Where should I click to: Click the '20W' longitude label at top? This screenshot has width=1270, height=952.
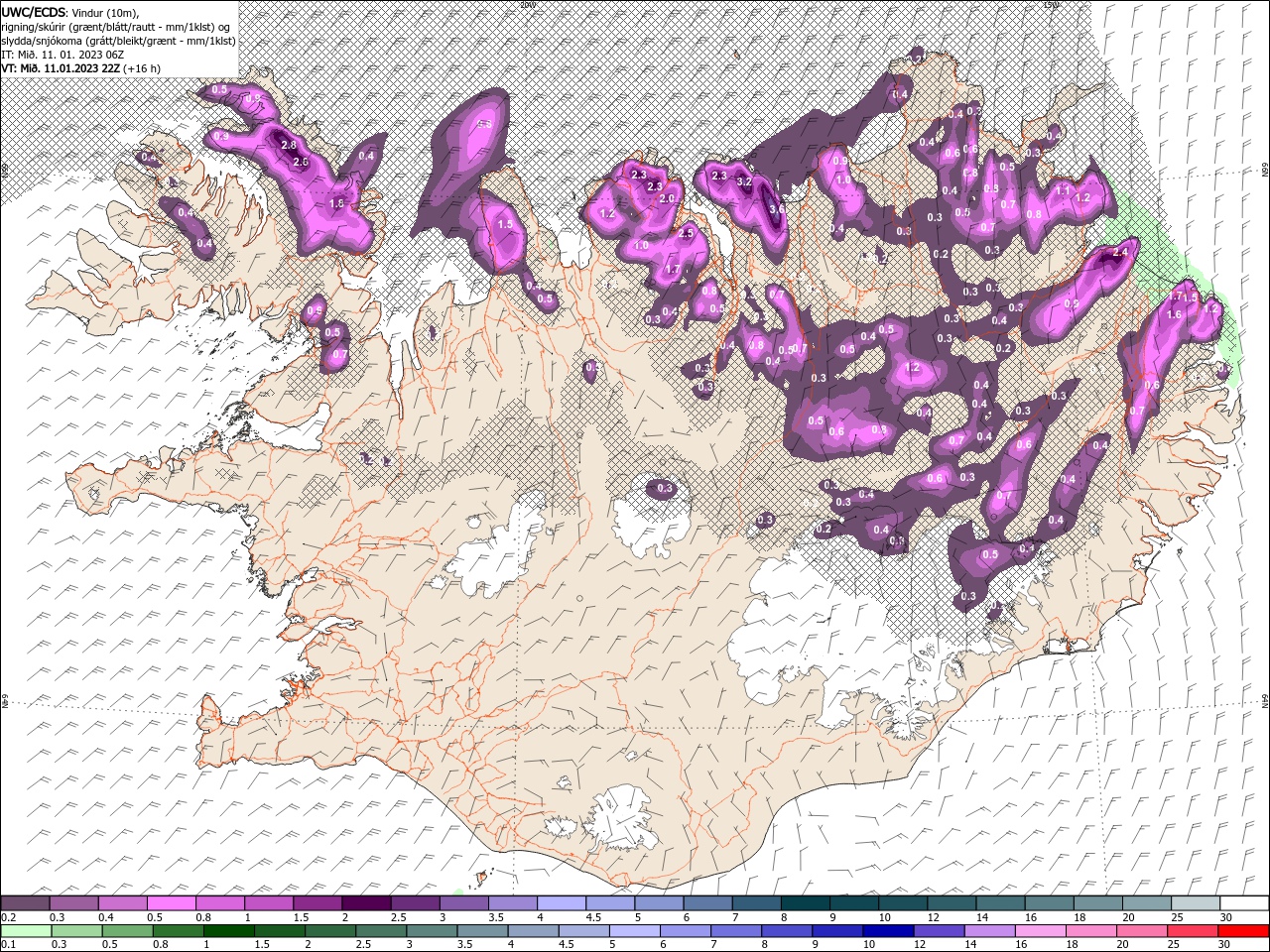coord(527,5)
